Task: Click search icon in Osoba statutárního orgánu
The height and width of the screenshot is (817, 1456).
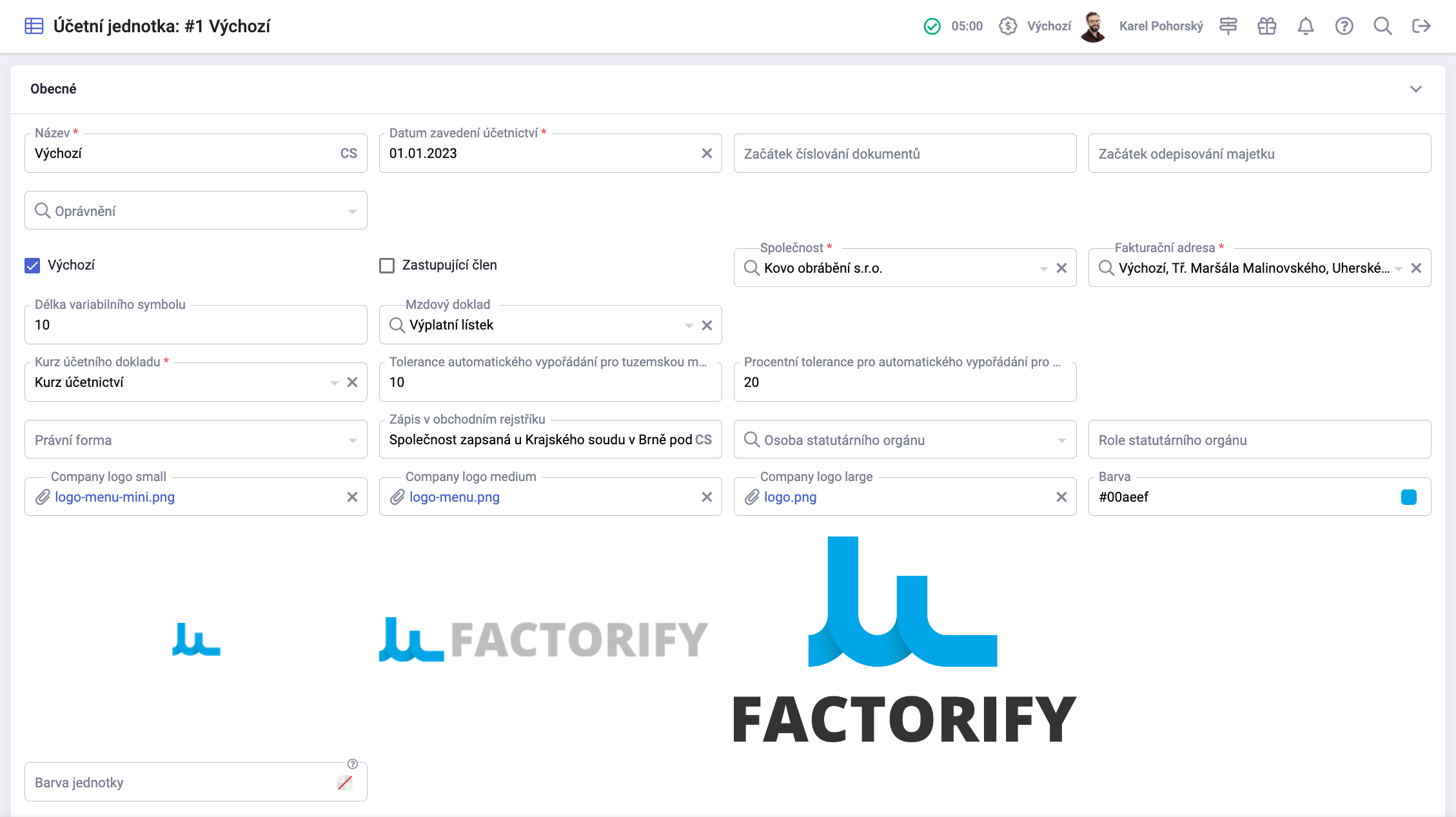Action: (752, 440)
